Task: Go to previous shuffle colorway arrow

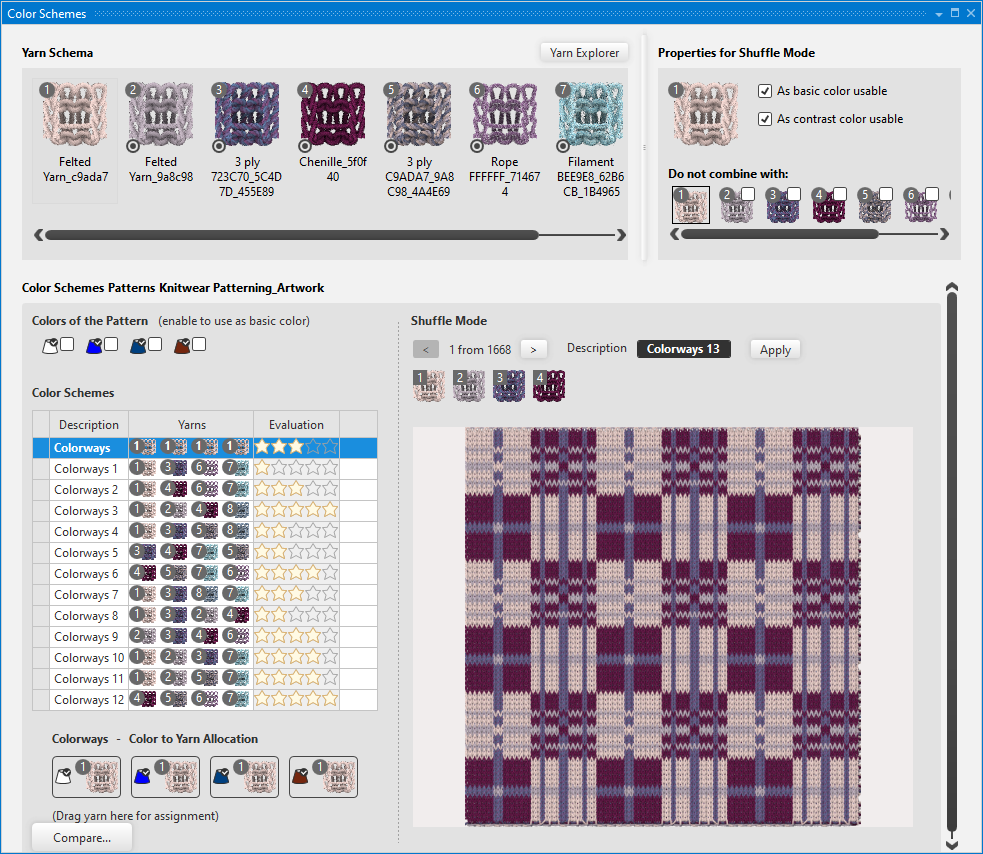Action: point(425,349)
